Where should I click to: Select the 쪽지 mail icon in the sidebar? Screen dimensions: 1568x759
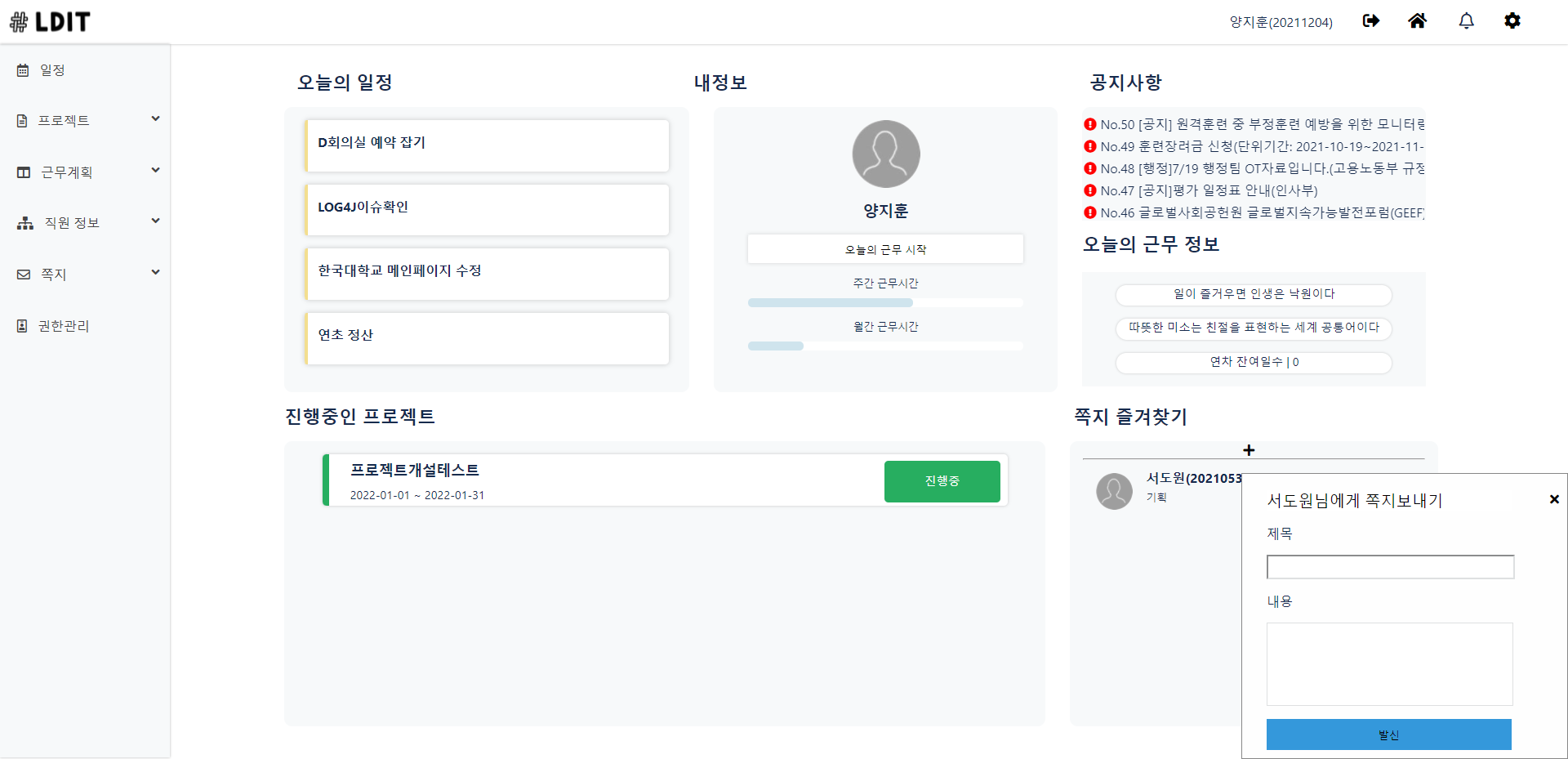point(23,275)
